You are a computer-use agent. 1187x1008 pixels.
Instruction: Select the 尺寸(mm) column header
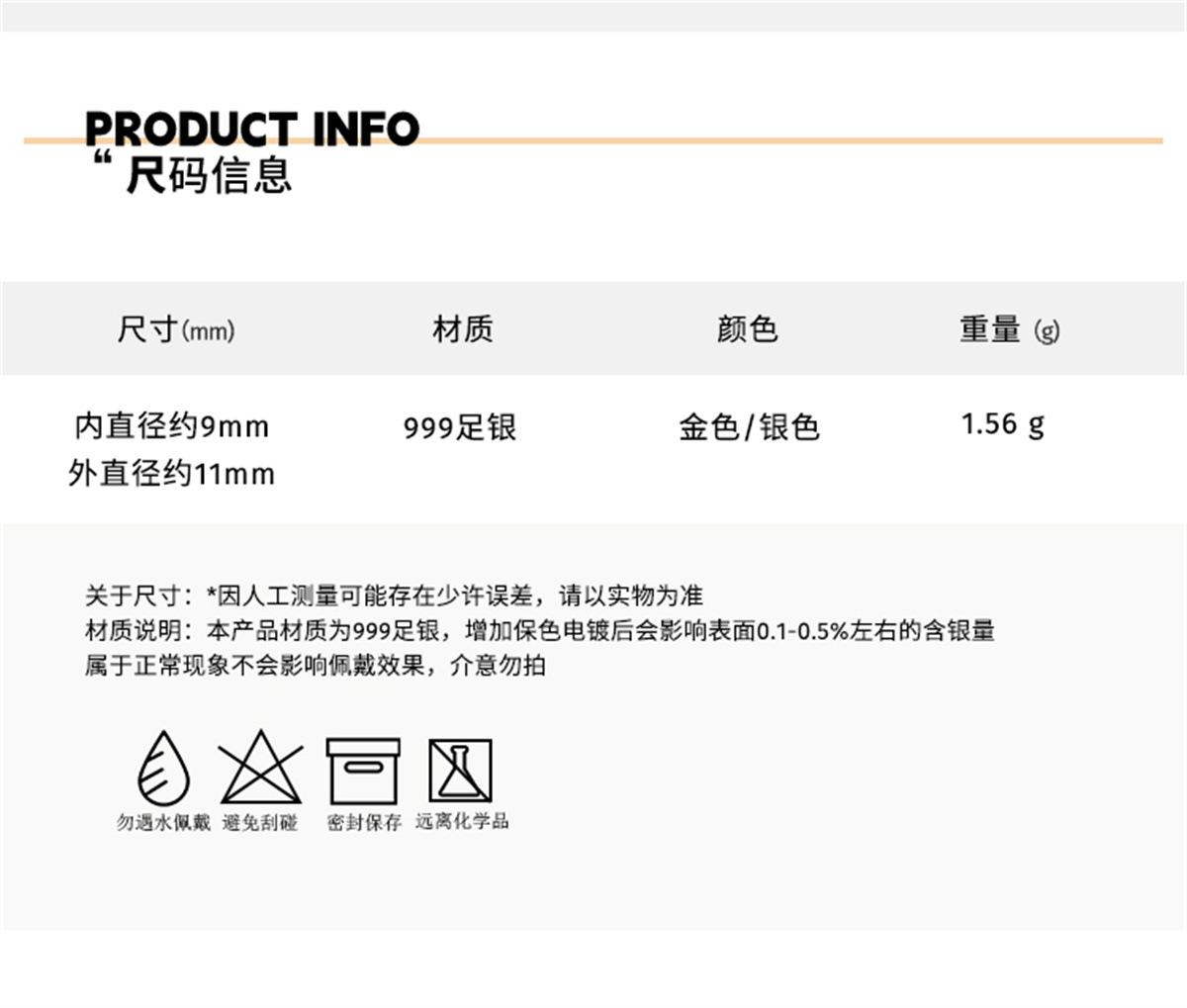point(175,328)
